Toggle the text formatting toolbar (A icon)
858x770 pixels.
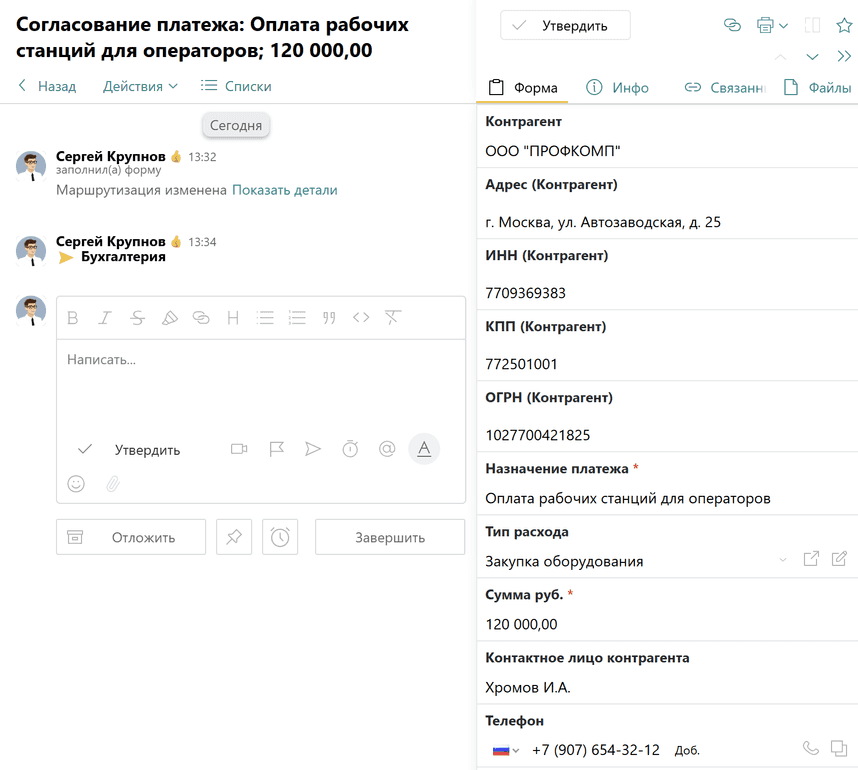424,449
